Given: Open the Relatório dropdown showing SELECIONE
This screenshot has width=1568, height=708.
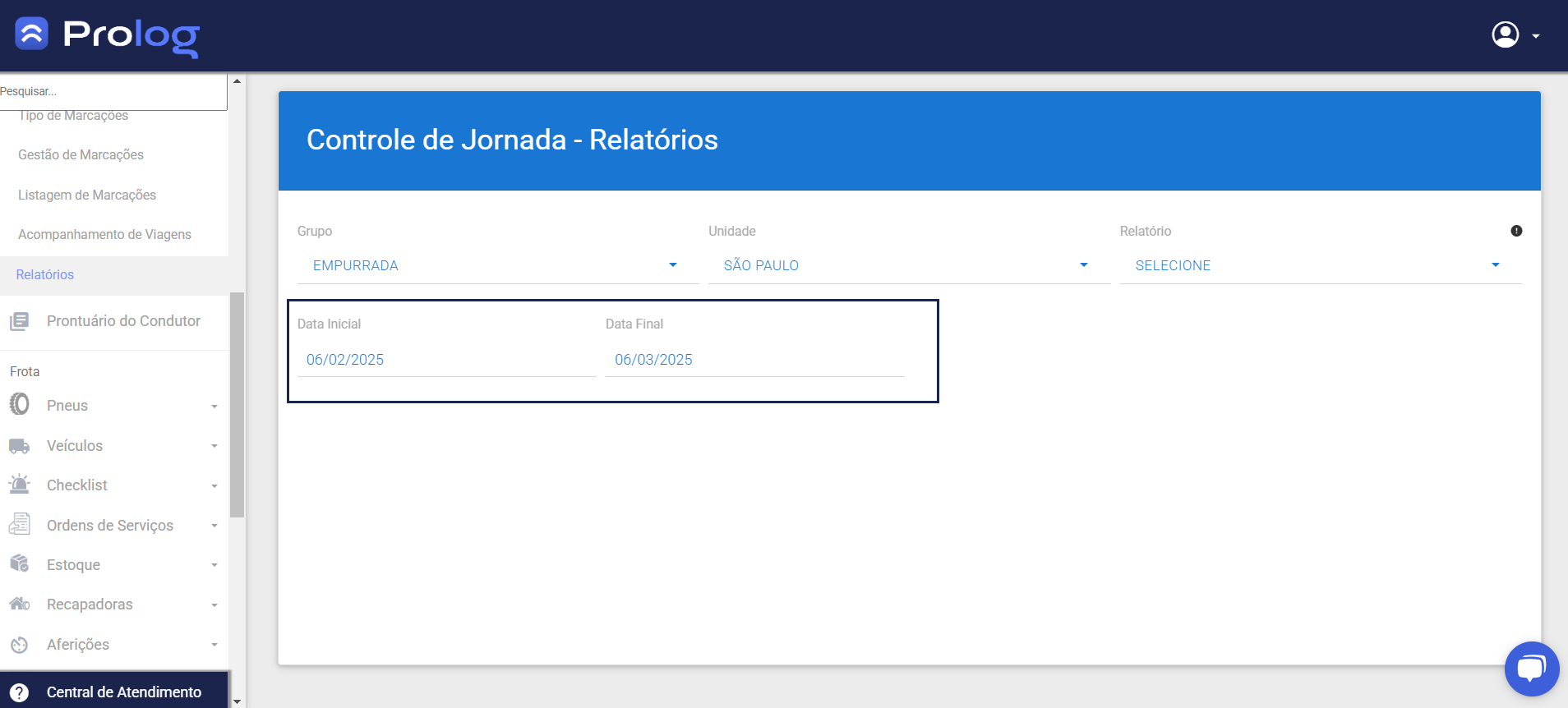Looking at the screenshot, I should coord(1321,265).
